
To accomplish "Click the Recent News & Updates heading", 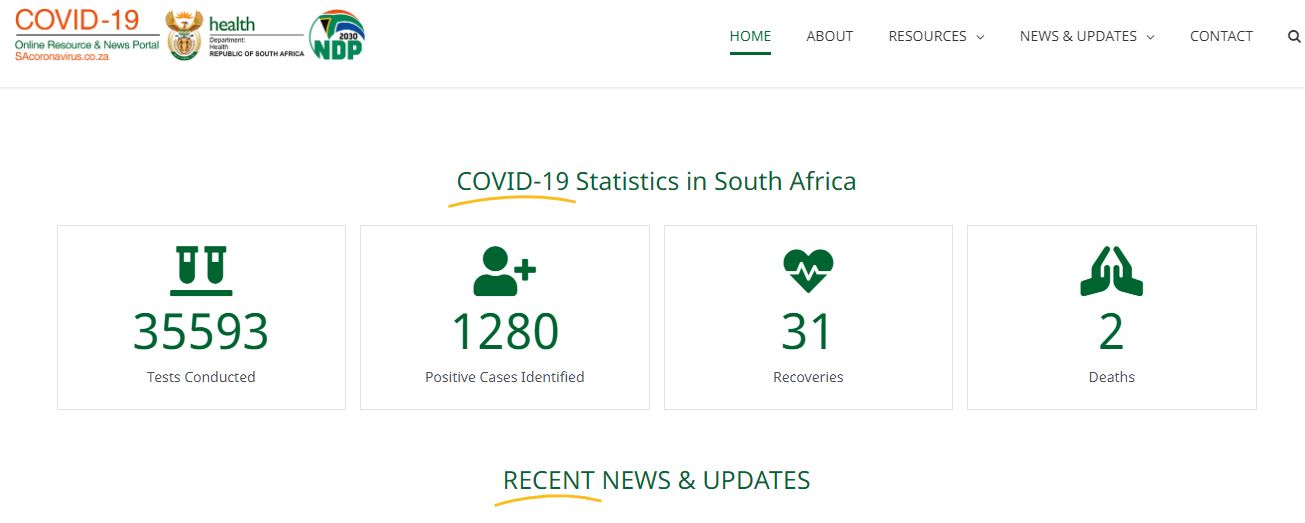I will (x=656, y=480).
